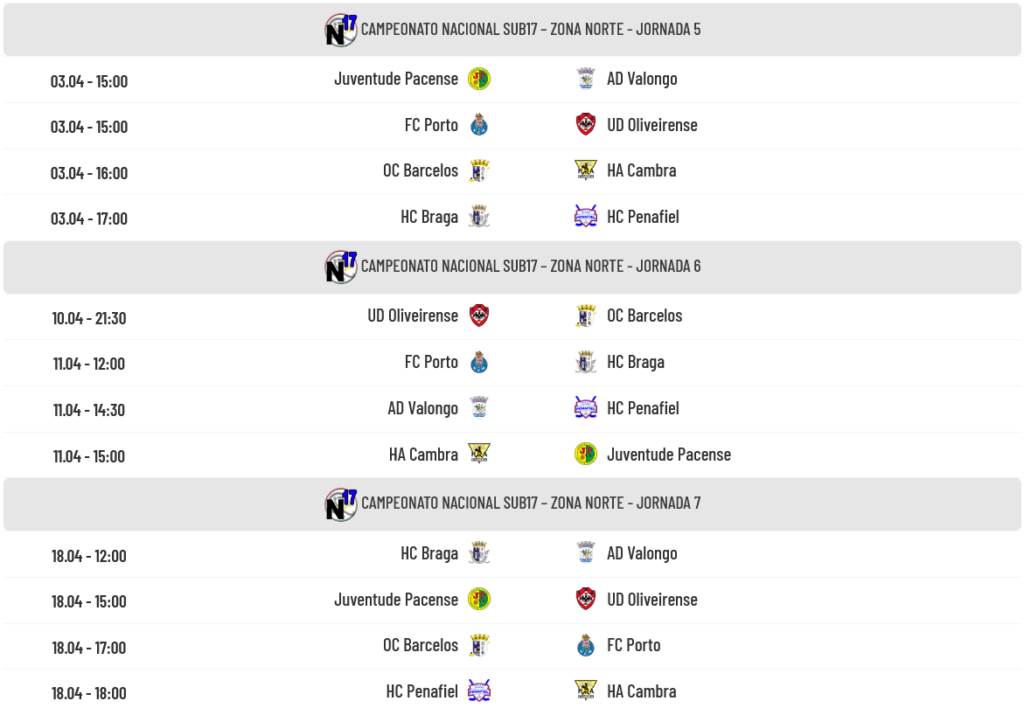Click OC Barcelos crest in Jornada 6 match
This screenshot has height=715, width=1024.
[x=586, y=316]
